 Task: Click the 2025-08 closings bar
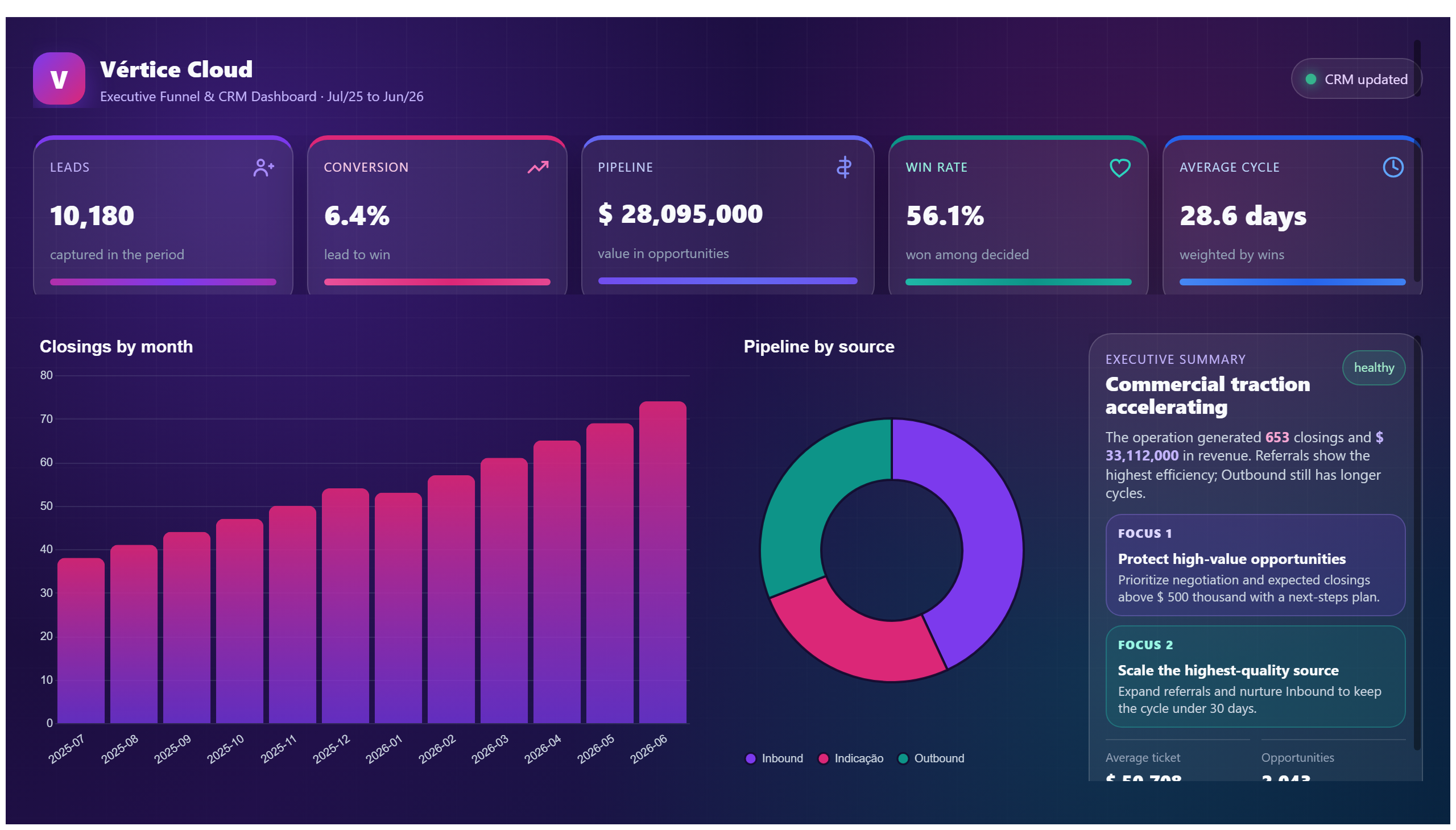point(134,634)
